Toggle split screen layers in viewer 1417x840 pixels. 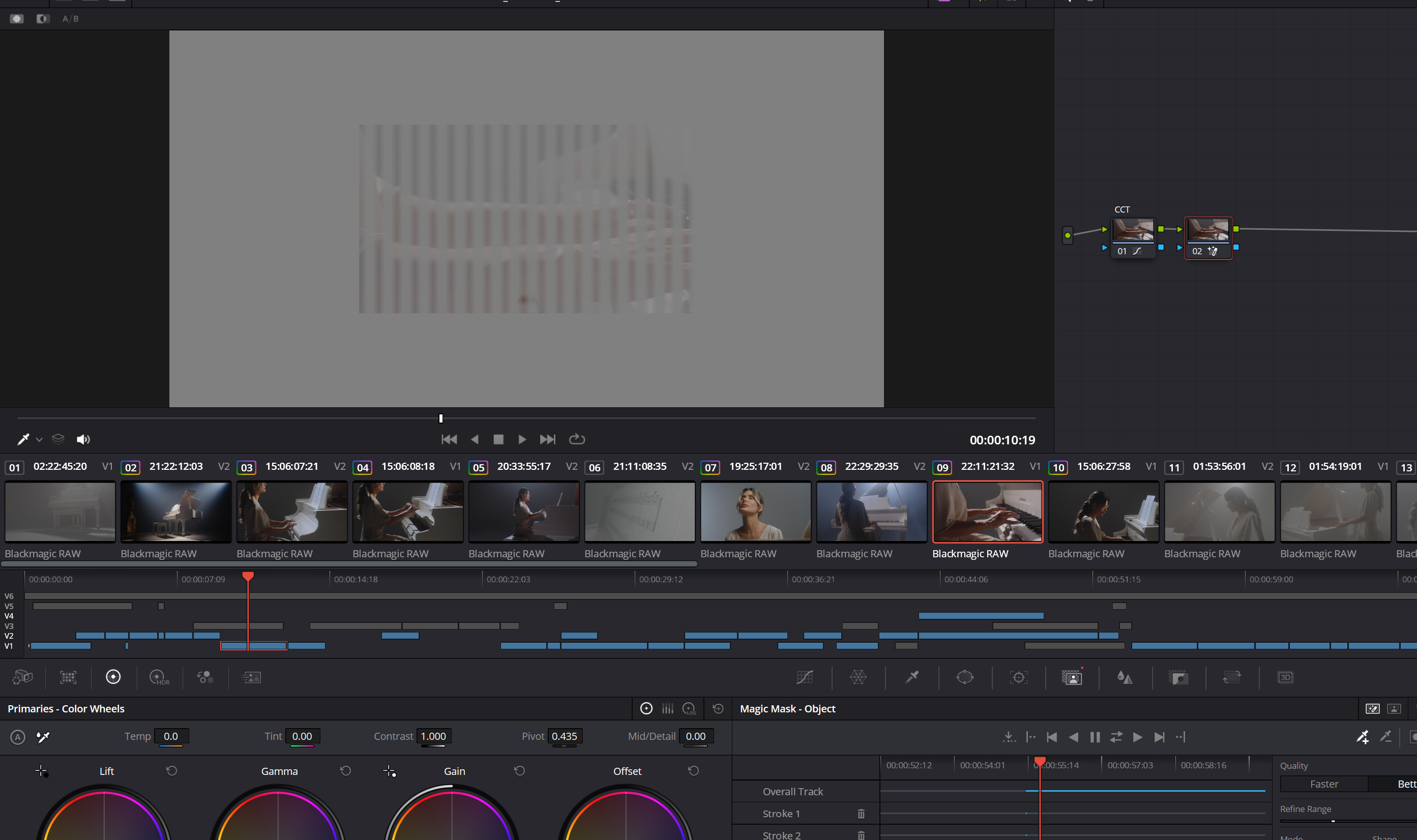coord(58,439)
